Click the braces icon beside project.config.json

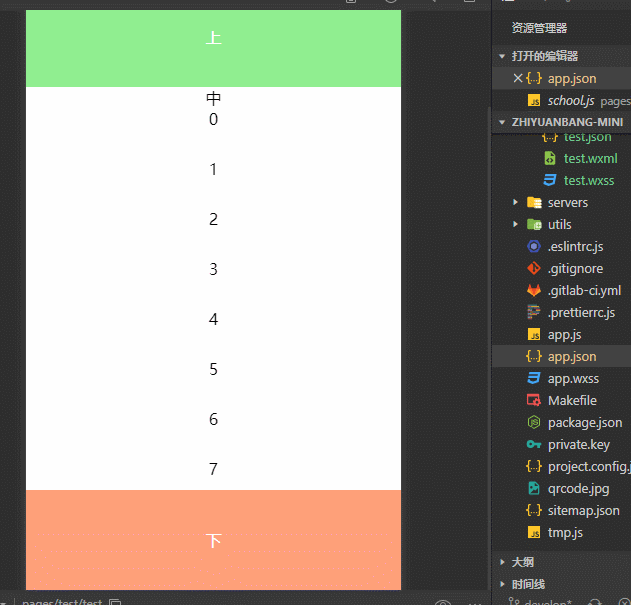point(534,466)
